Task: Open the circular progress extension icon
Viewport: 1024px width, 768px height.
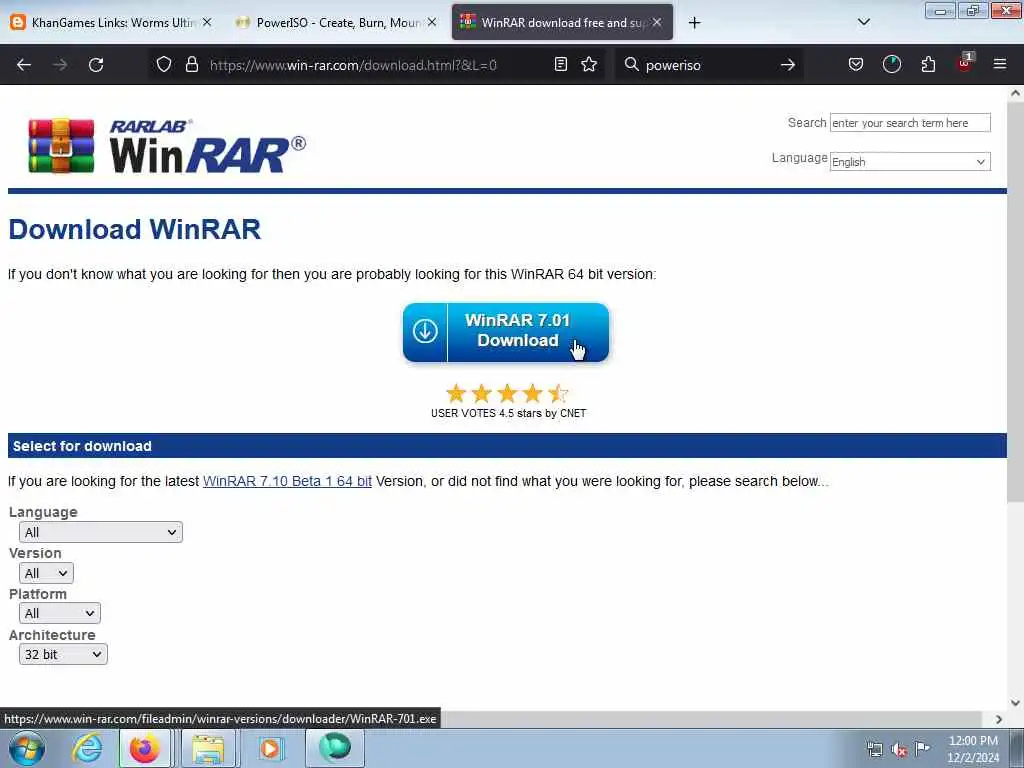Action: tap(891, 64)
